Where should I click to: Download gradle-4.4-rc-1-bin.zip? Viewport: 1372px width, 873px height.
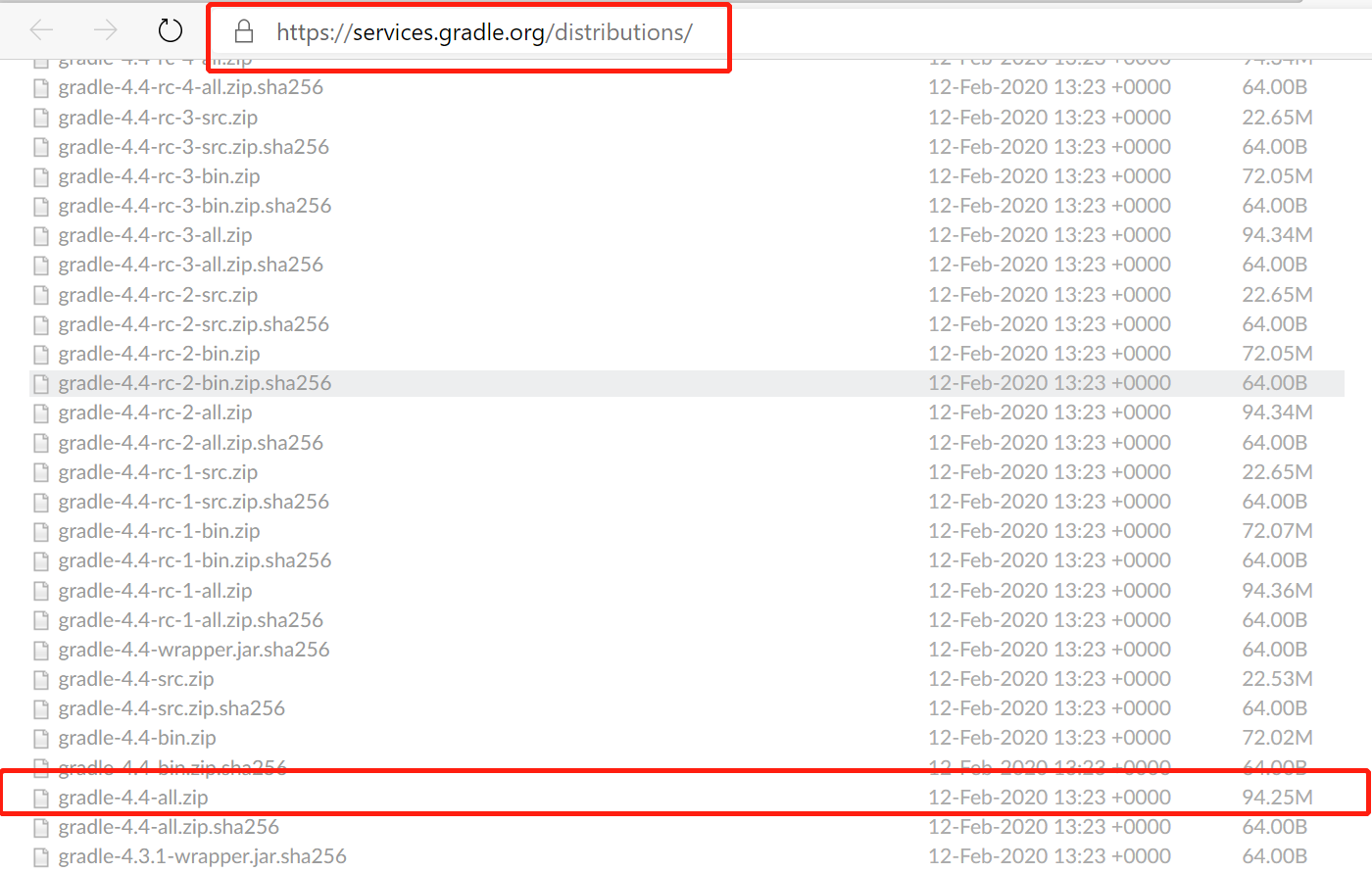[159, 531]
